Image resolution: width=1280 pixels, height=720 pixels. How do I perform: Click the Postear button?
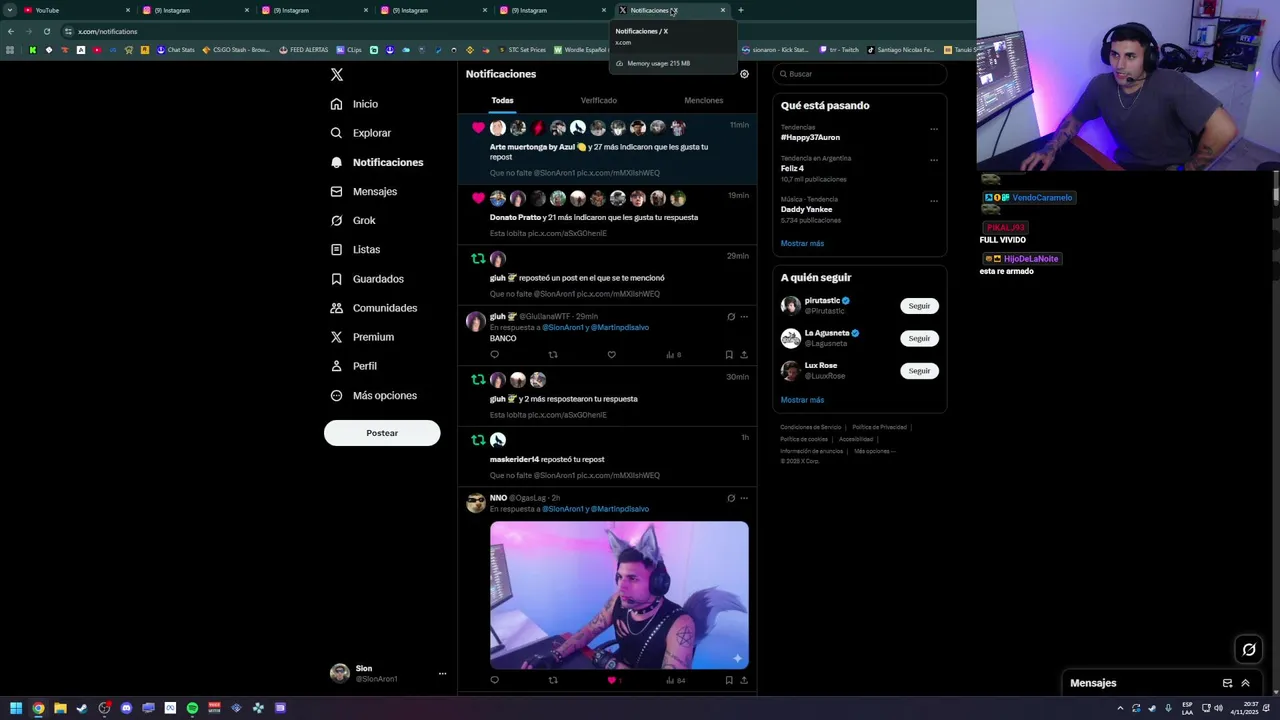382,433
